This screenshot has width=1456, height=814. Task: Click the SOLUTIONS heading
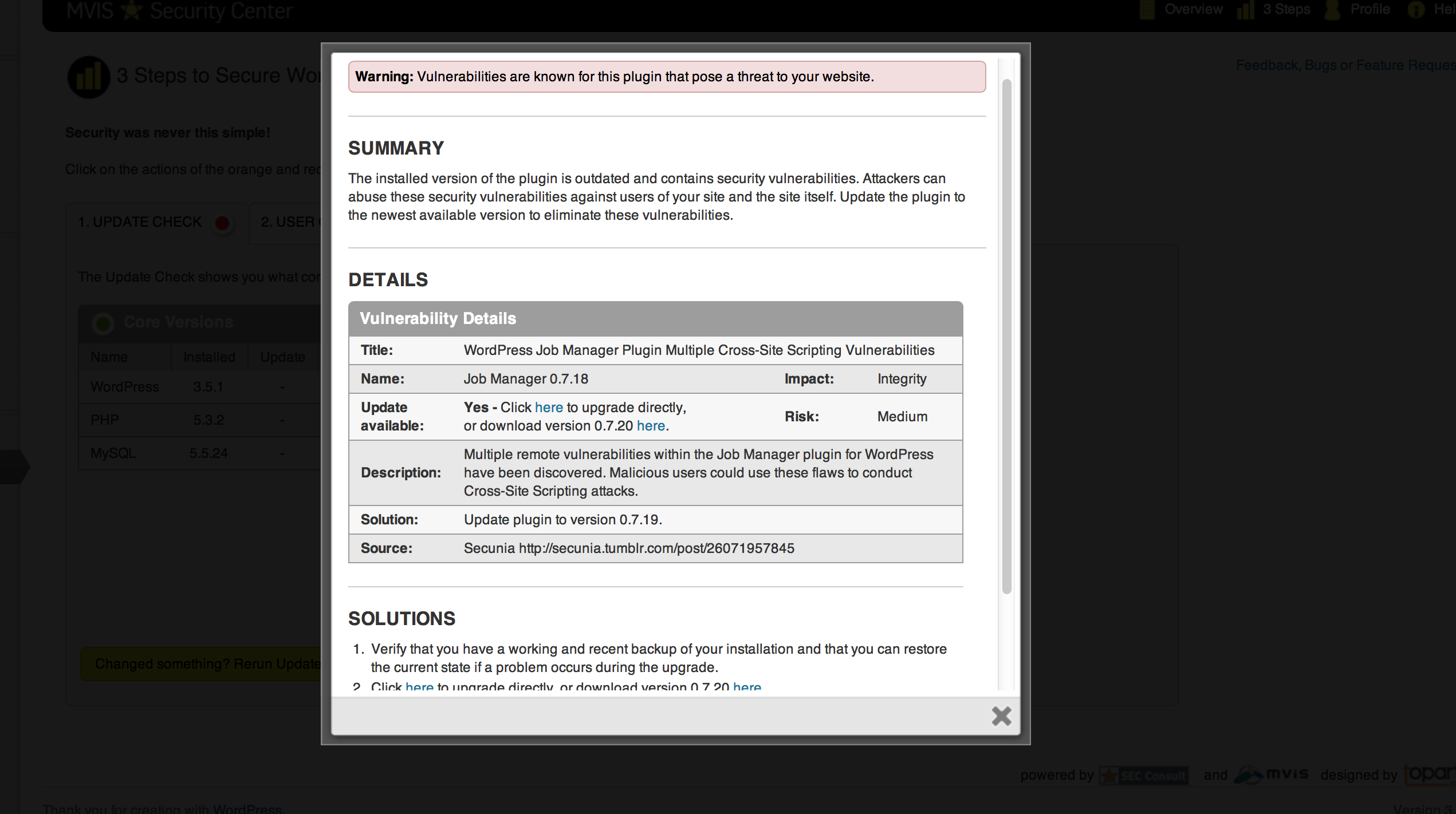(402, 619)
